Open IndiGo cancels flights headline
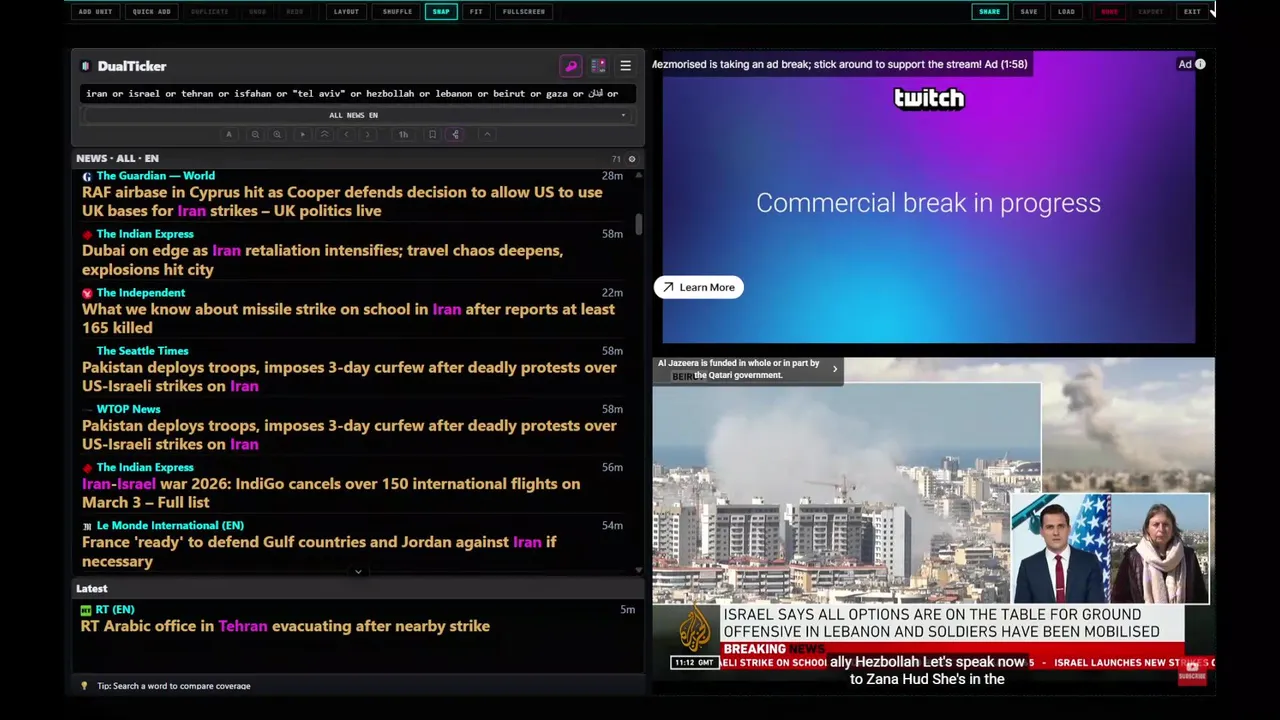The width and height of the screenshot is (1280, 720). pyautogui.click(x=331, y=493)
